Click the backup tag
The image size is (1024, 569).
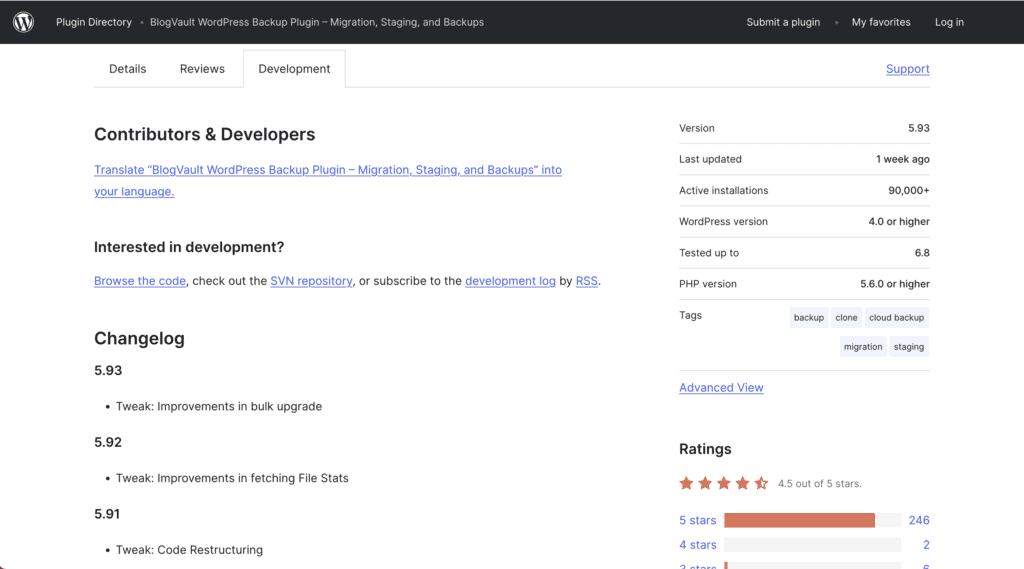pos(808,317)
